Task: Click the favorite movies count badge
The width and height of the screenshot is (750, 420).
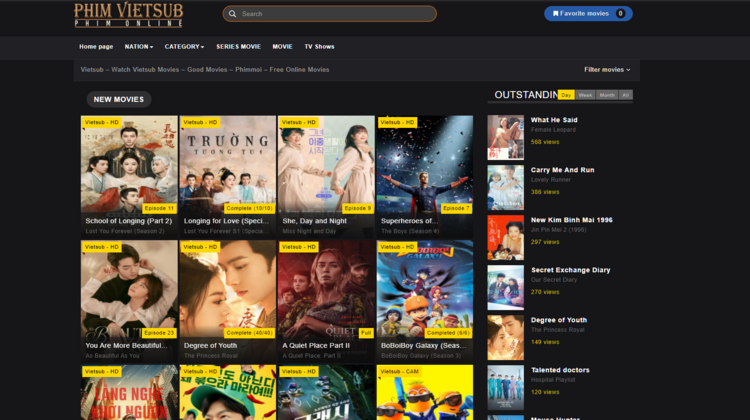Action: tap(620, 14)
